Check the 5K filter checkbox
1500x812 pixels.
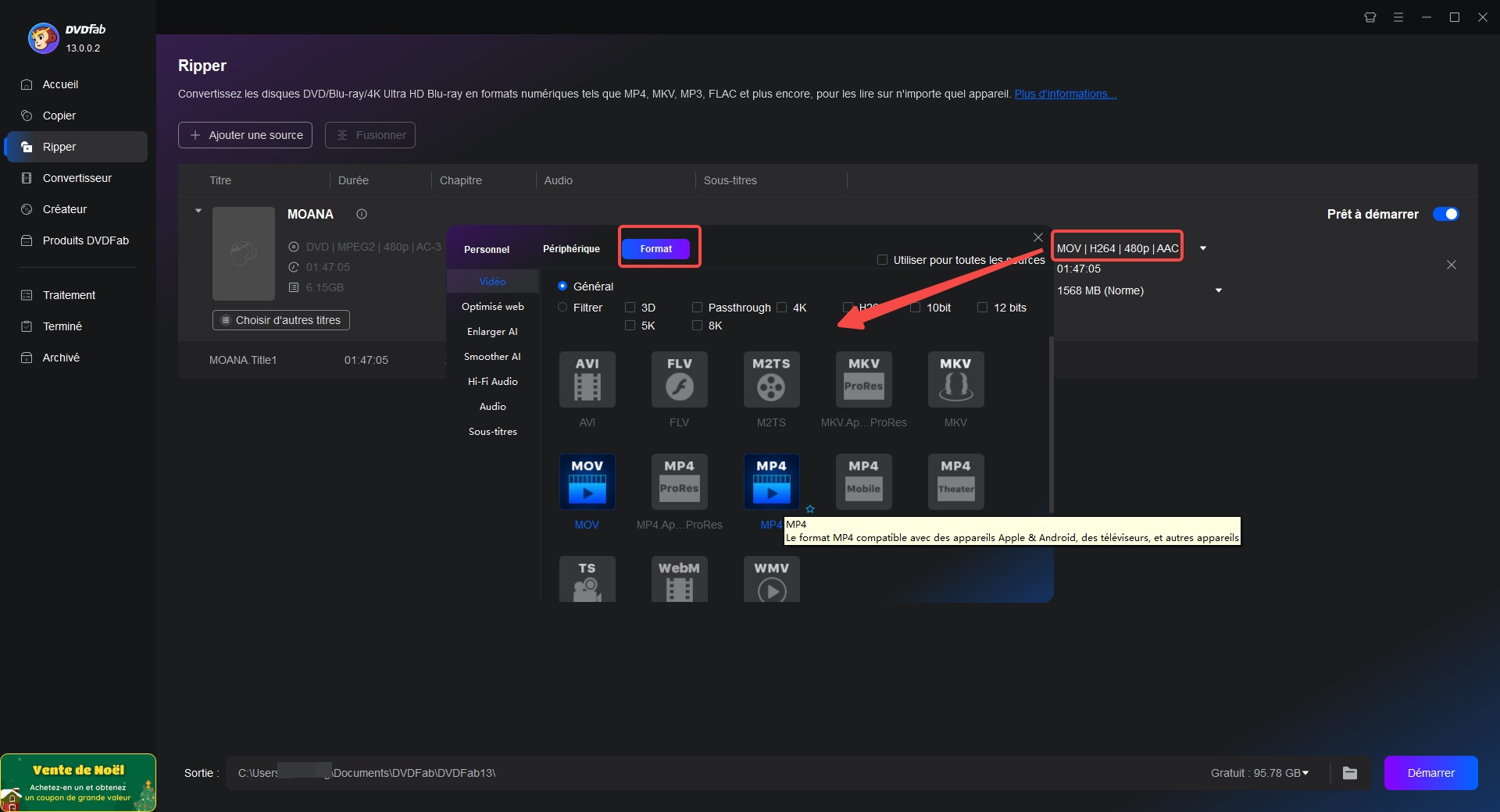[630, 326]
